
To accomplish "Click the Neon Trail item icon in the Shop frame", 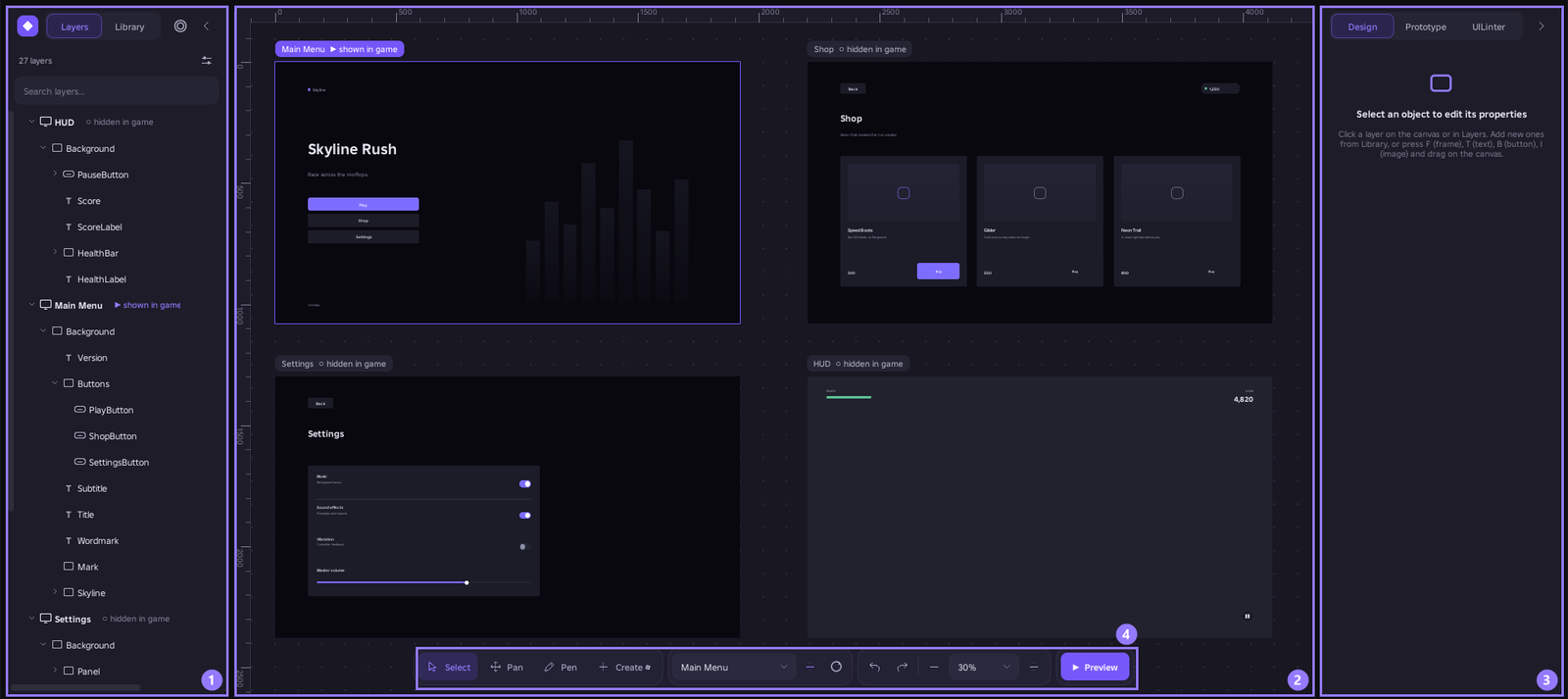I will point(1177,193).
